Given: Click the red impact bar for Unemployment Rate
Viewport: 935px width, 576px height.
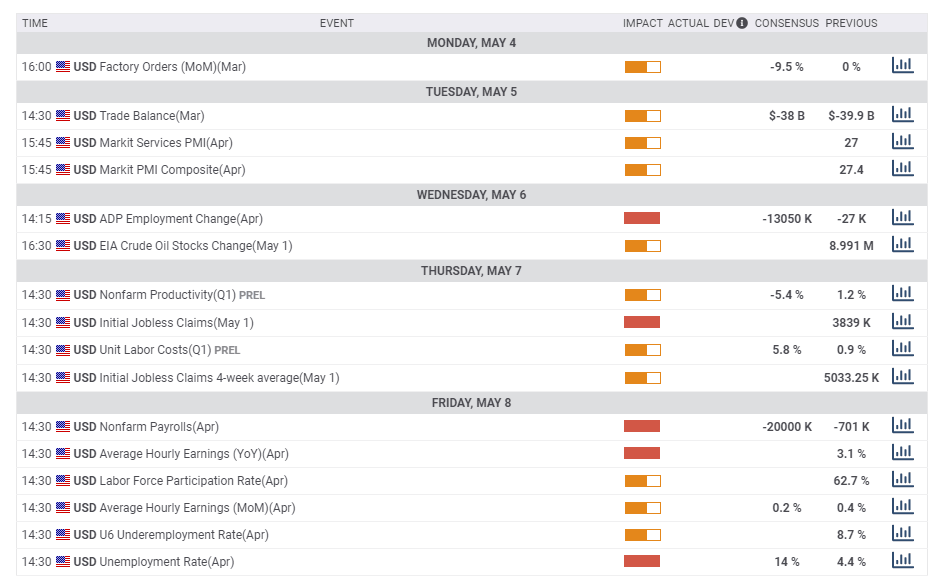Looking at the screenshot, I should coord(642,562).
